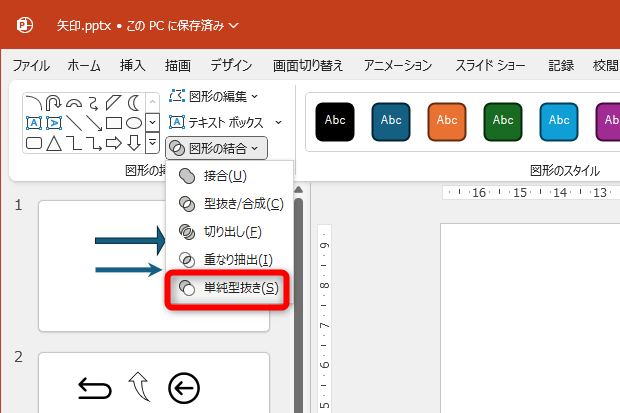Select the elbow arrow connector shape
The width and height of the screenshot is (620, 413).
tap(94, 143)
